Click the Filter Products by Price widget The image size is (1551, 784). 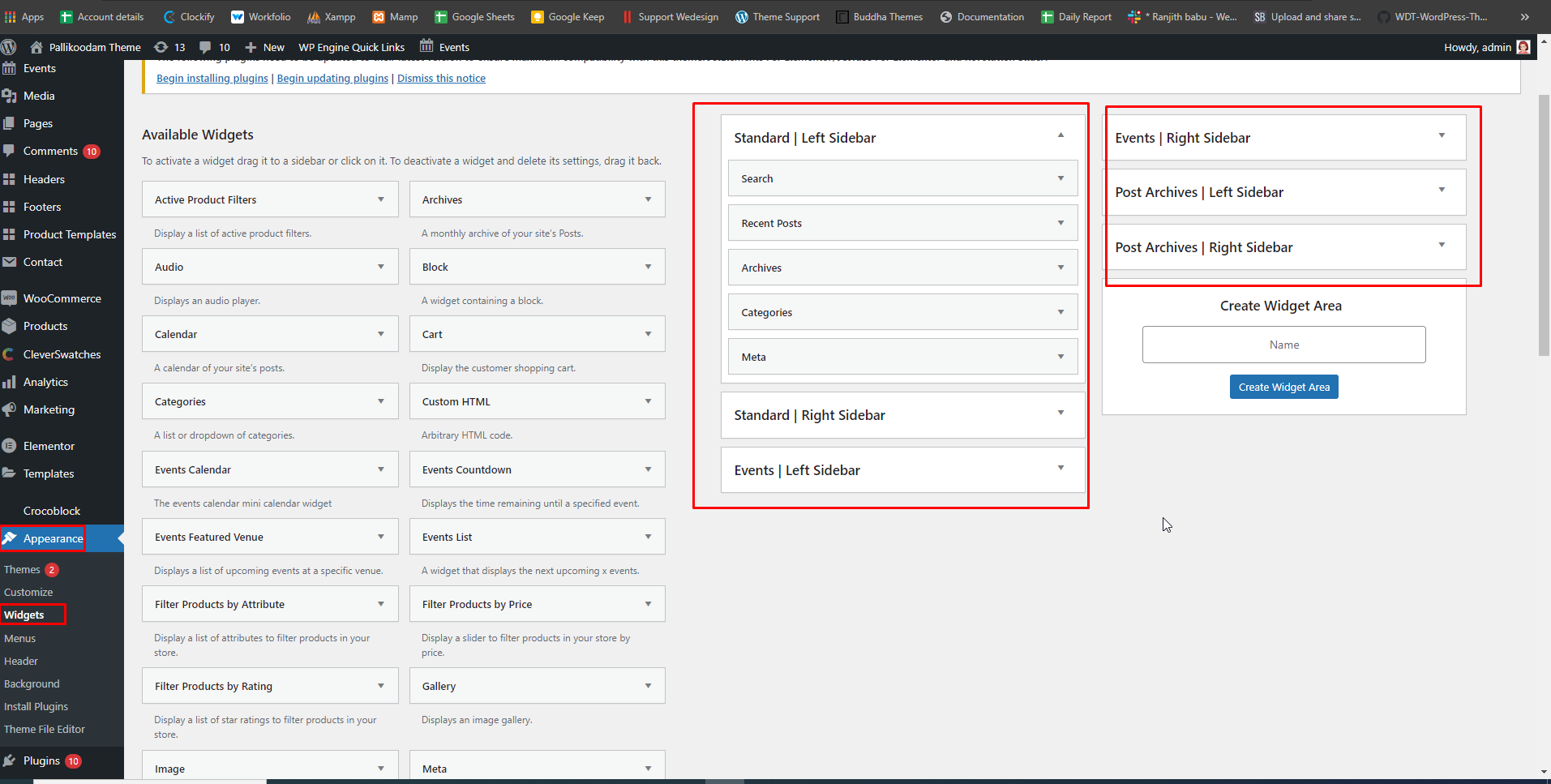tap(538, 604)
